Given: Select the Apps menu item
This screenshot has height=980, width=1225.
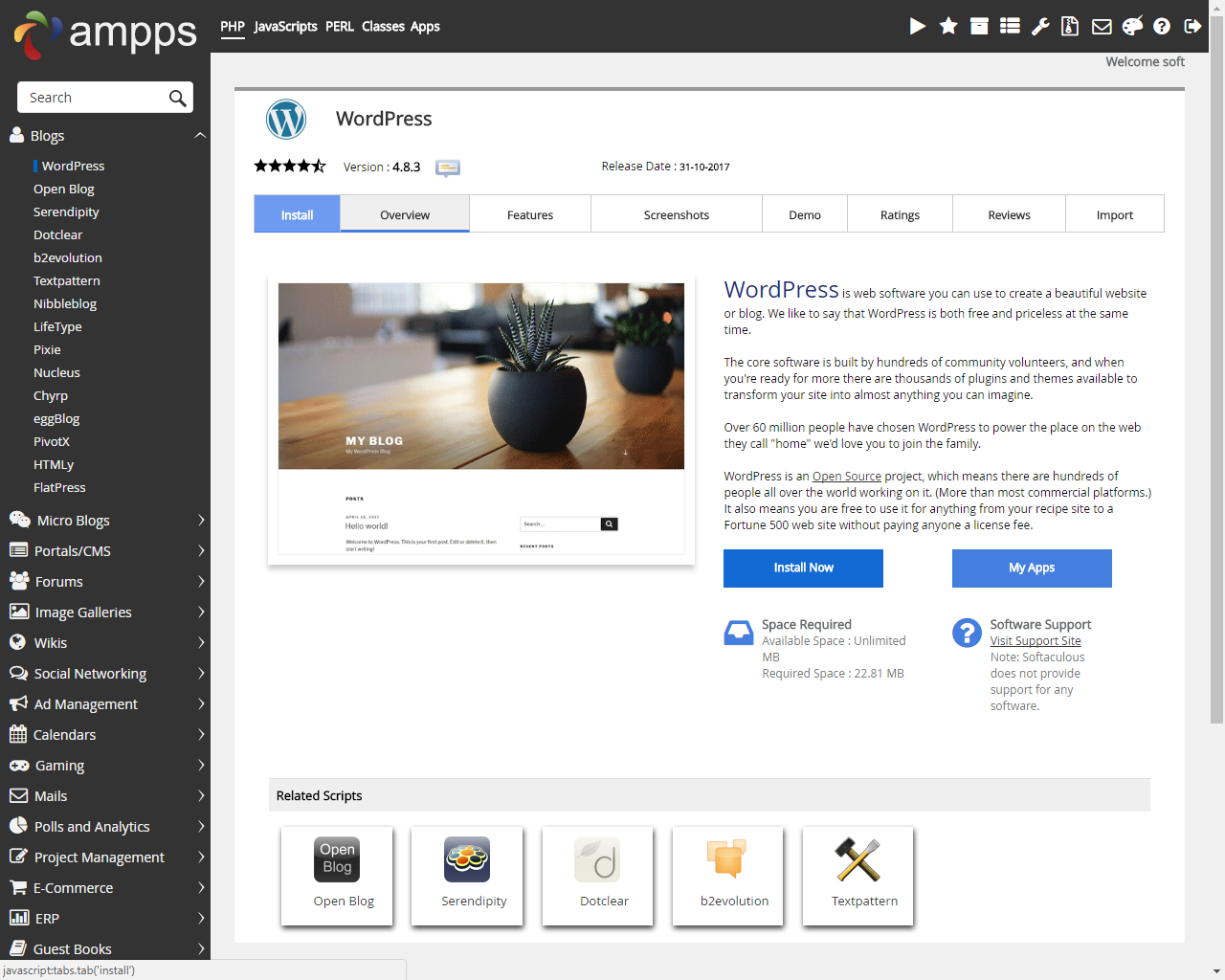Looking at the screenshot, I should (x=425, y=27).
